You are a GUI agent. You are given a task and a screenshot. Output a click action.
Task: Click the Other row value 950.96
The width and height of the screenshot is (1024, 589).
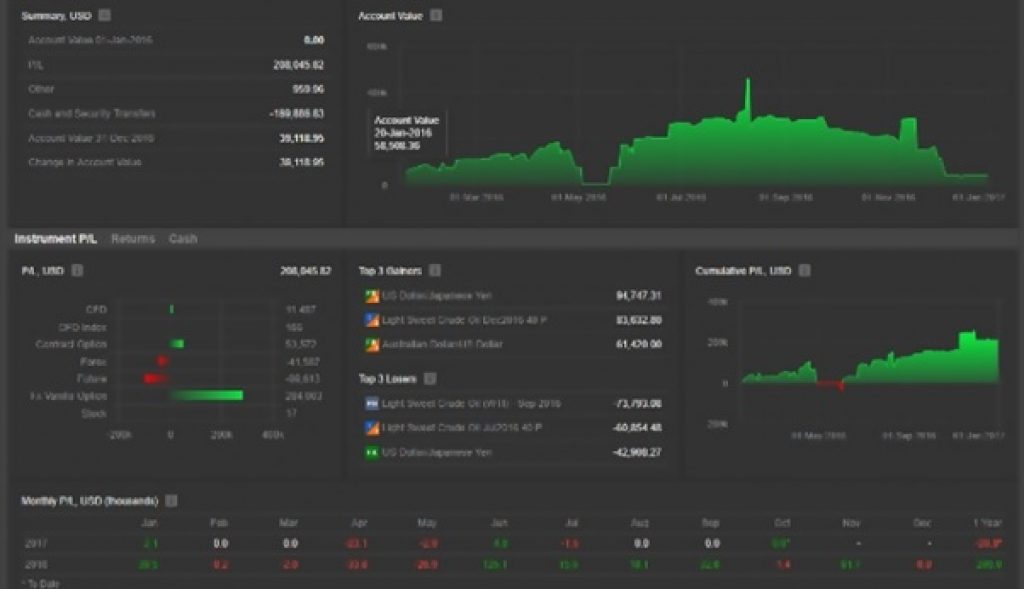point(308,89)
